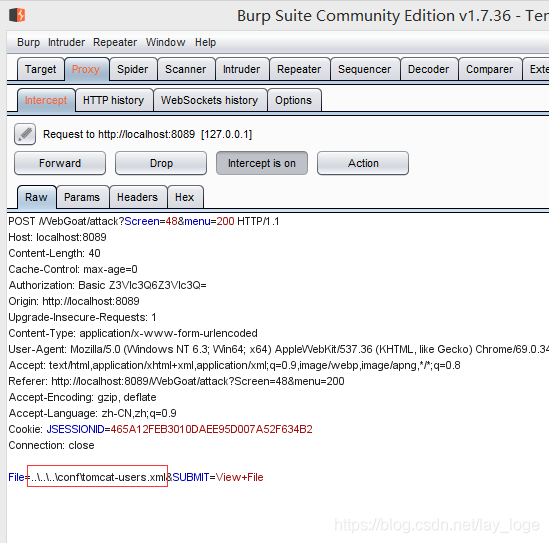Image resolution: width=549 pixels, height=543 pixels.
Task: Click the JSESSIONID cookie value
Action: 211,429
